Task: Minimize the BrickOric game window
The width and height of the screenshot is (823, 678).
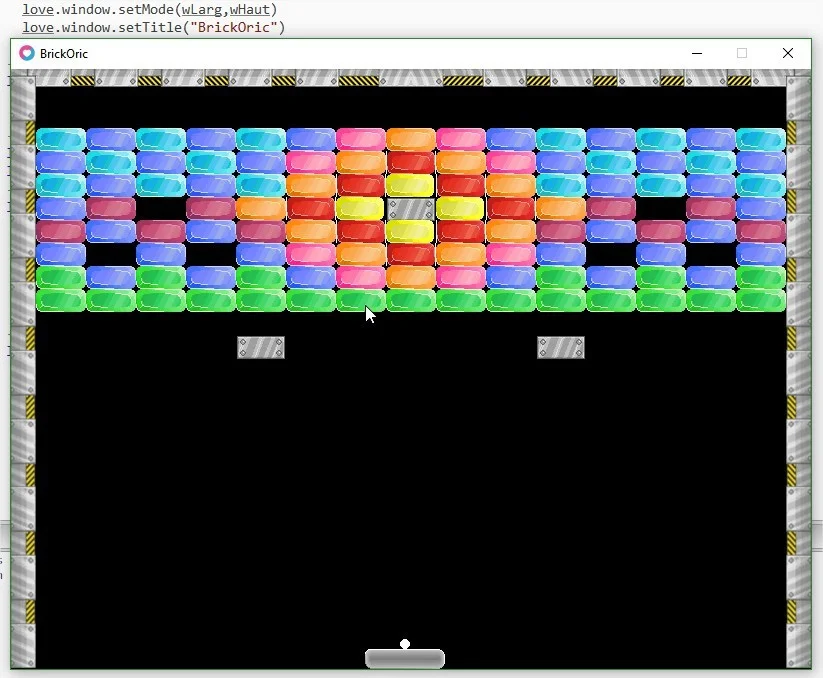Action: coord(697,53)
